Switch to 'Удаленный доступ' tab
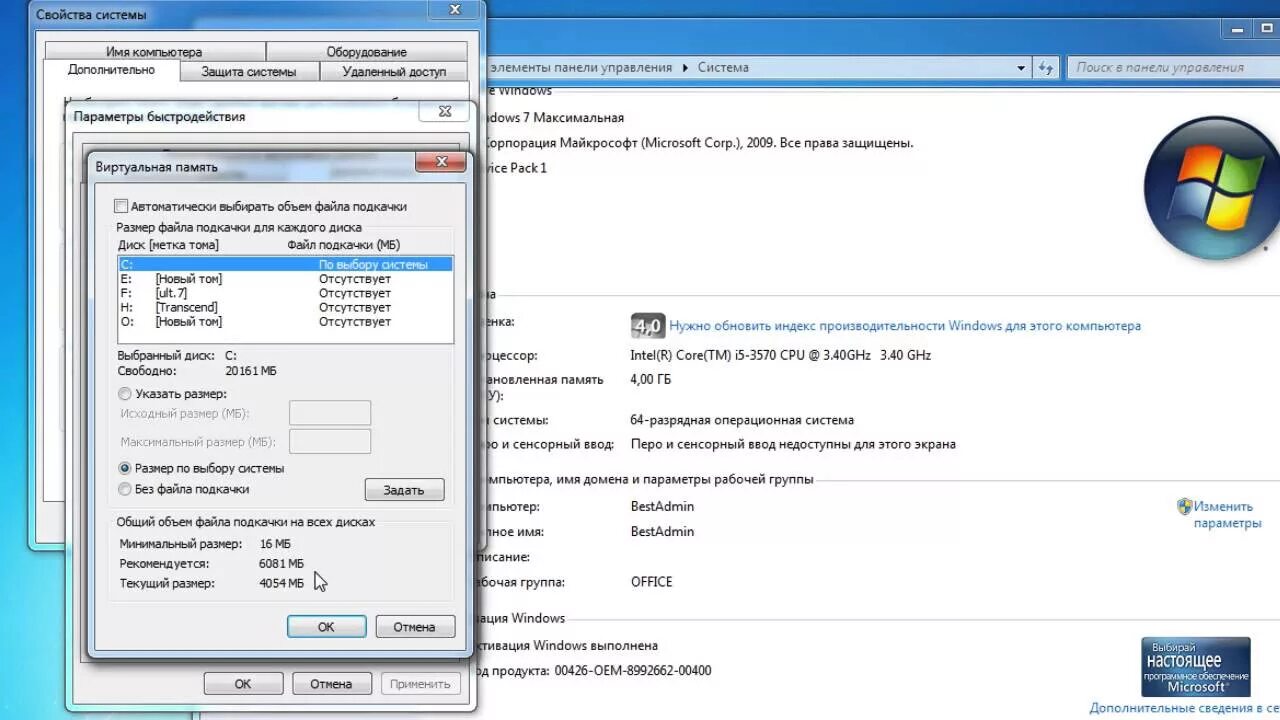 click(x=394, y=72)
